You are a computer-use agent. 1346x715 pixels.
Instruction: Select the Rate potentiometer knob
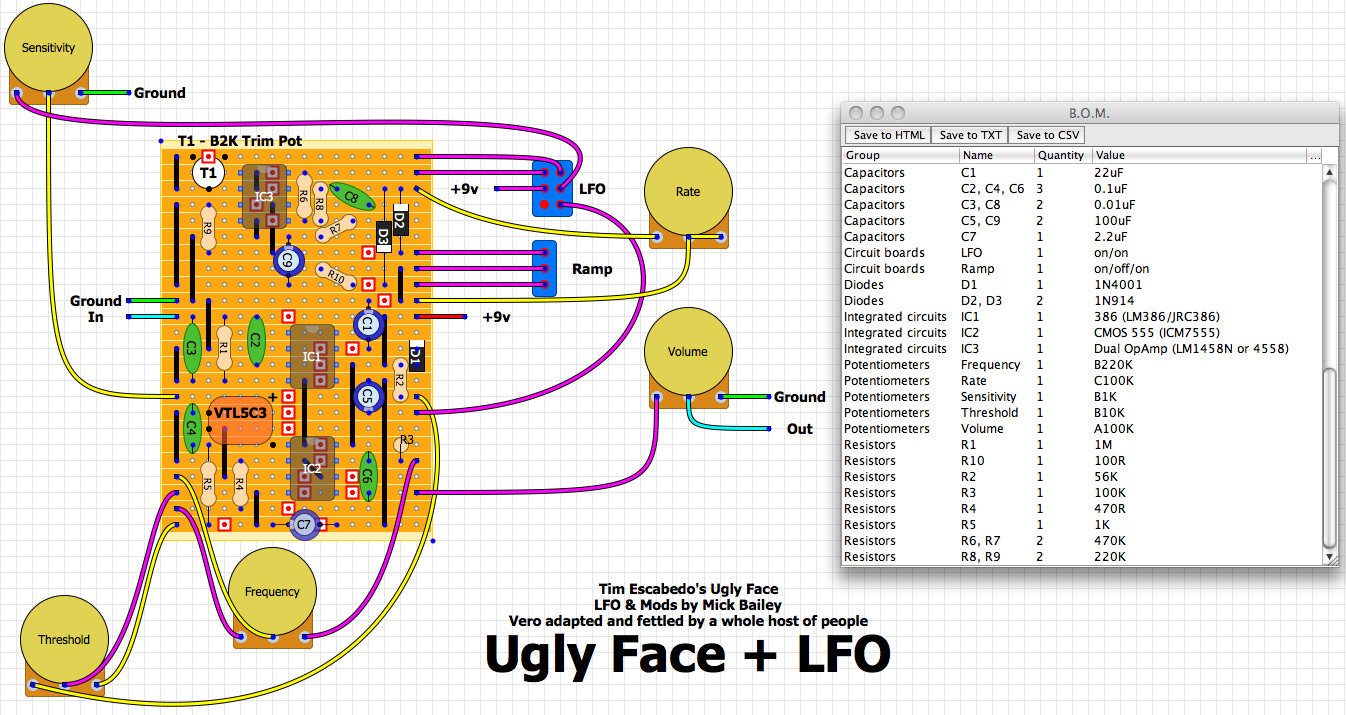[688, 192]
